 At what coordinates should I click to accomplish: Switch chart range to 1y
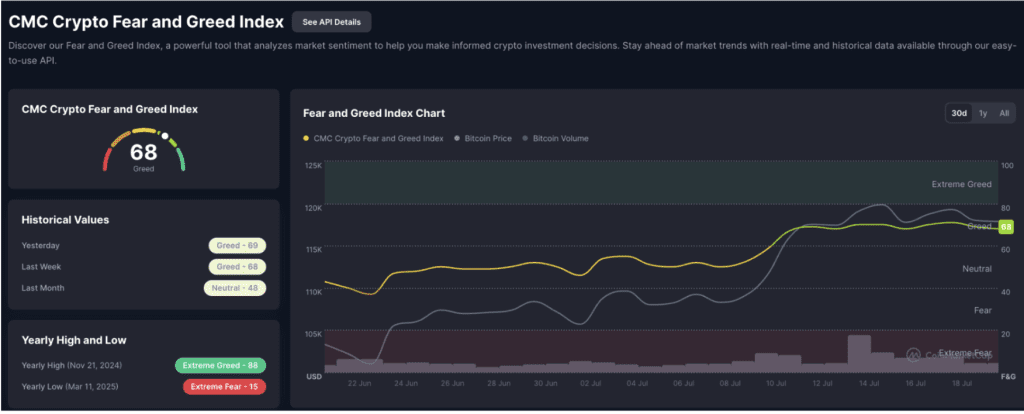[983, 113]
